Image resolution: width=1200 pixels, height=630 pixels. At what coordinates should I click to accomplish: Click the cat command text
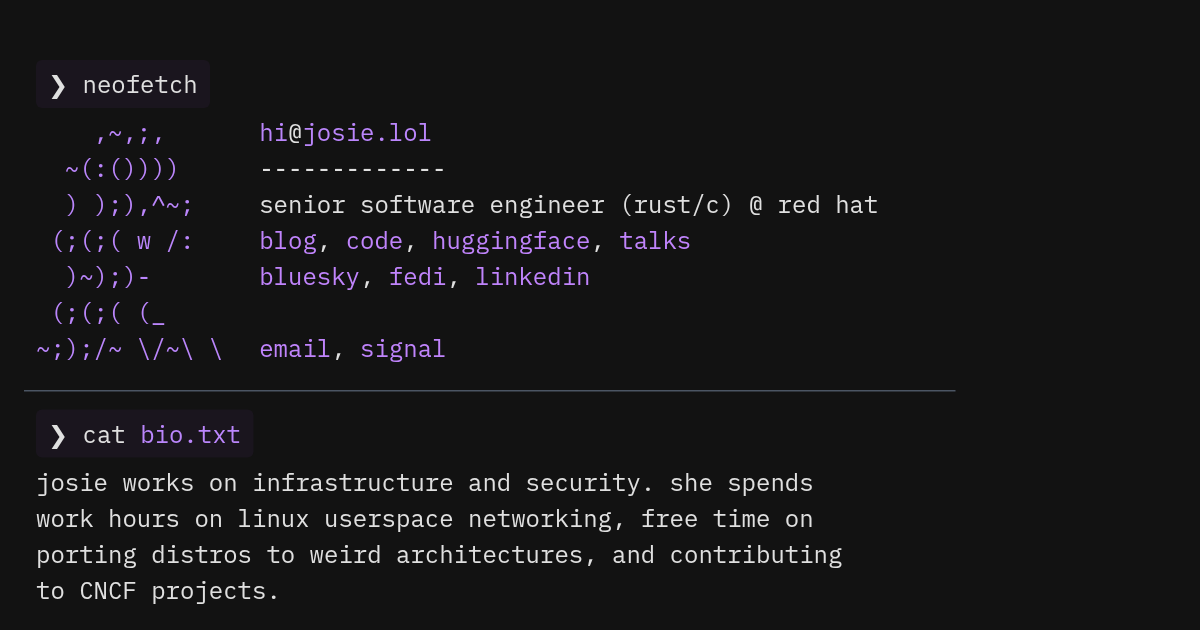pyautogui.click(x=104, y=436)
